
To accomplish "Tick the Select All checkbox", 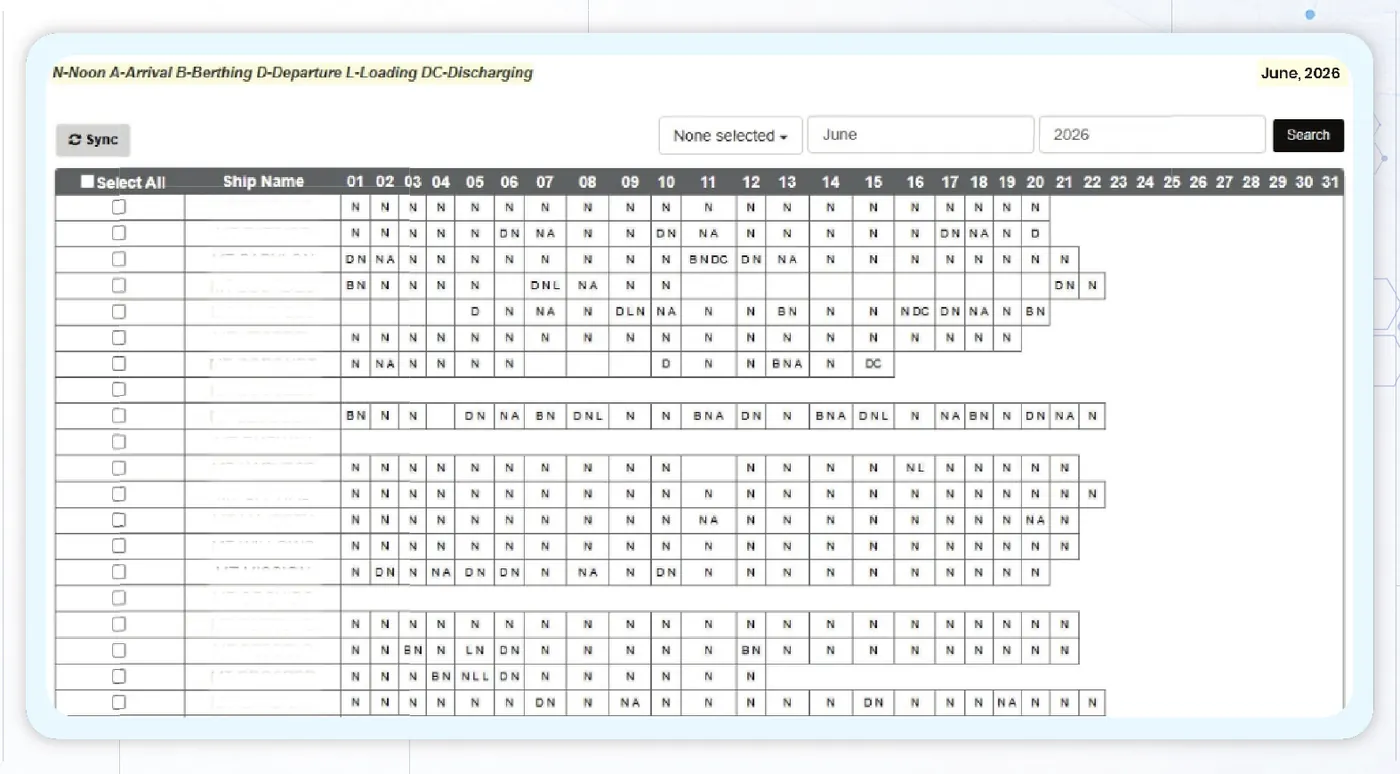I will click(x=87, y=182).
